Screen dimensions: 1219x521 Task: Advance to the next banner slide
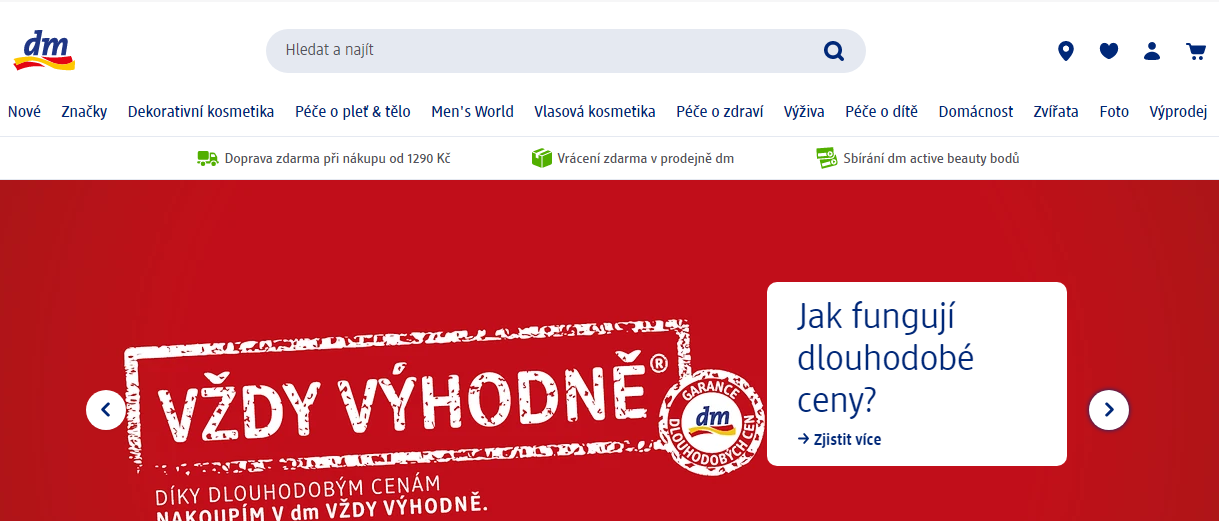pos(1108,409)
